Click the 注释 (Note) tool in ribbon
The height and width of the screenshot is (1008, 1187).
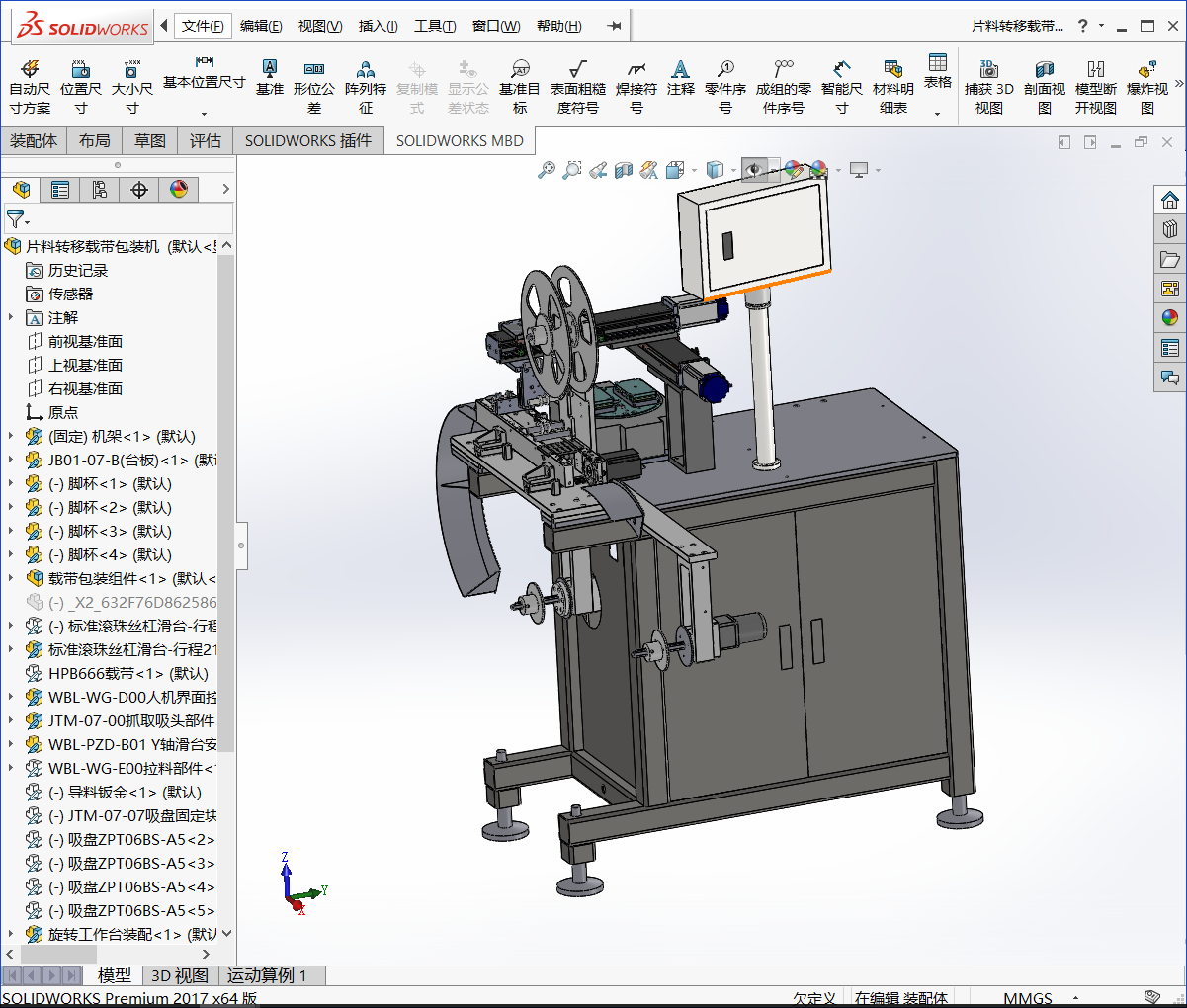click(680, 77)
